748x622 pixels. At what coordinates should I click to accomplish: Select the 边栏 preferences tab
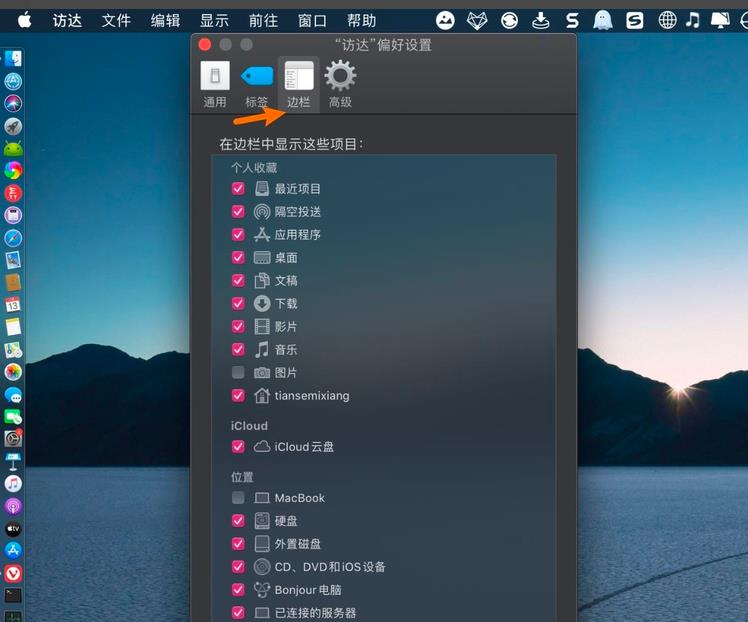click(x=299, y=84)
